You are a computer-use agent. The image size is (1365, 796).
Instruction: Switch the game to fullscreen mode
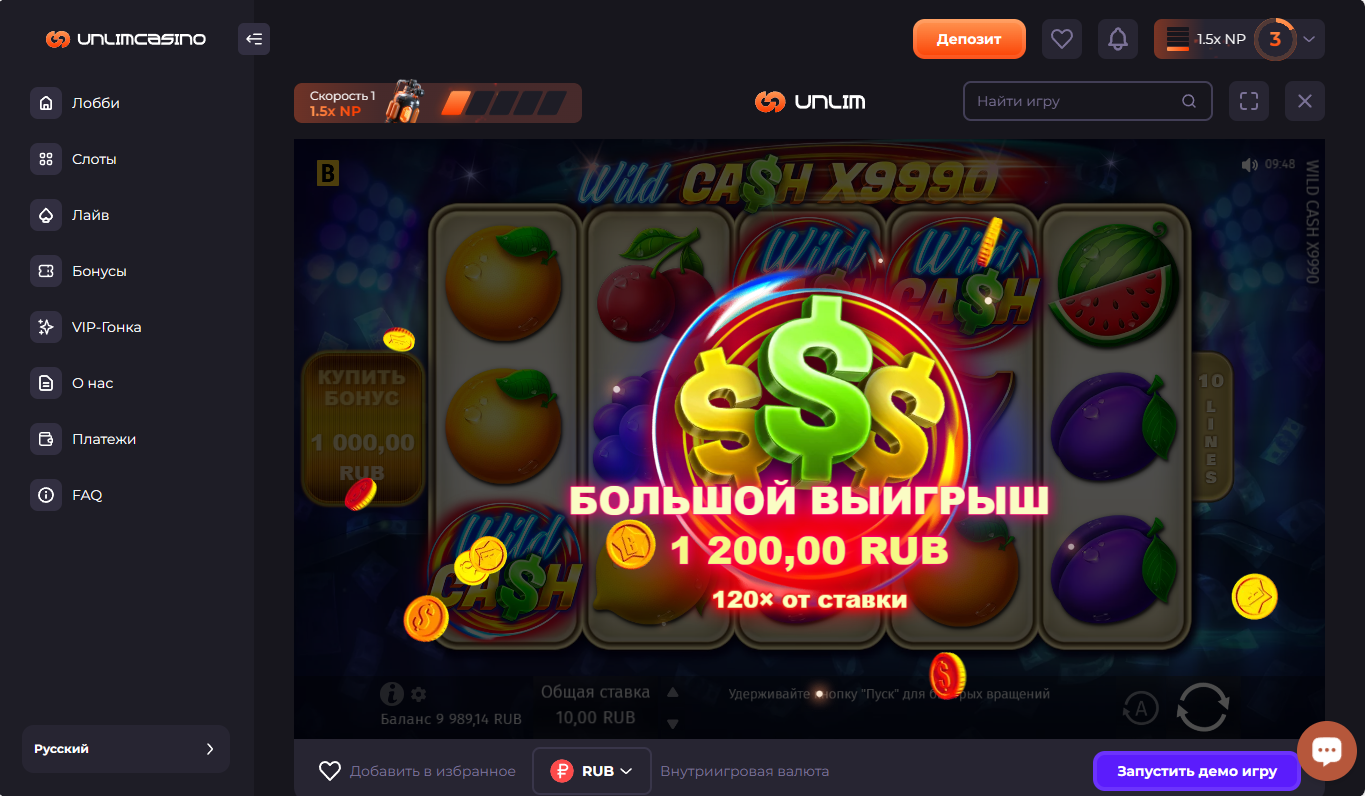1248,101
